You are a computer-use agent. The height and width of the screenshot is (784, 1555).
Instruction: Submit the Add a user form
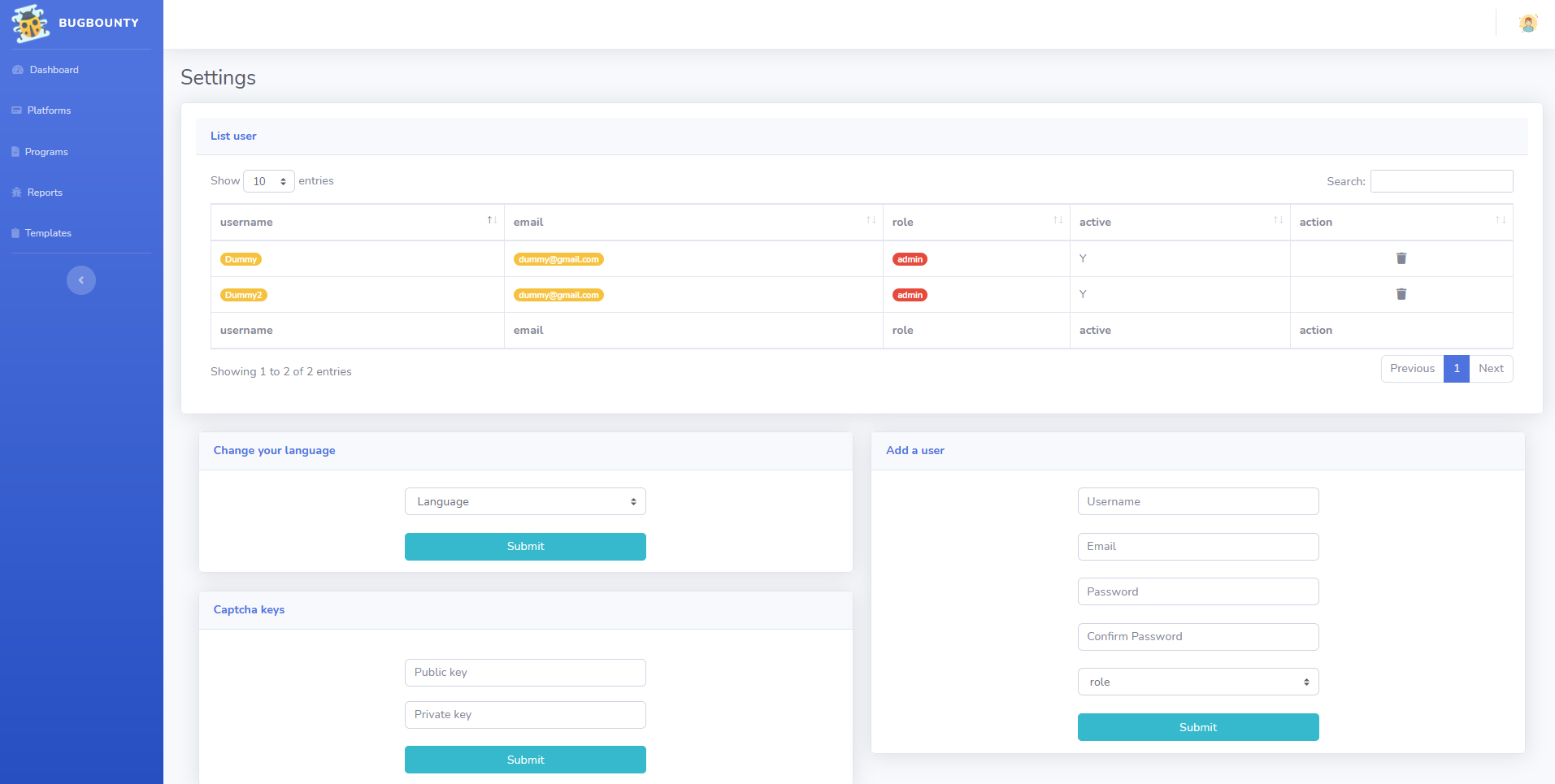point(1198,727)
